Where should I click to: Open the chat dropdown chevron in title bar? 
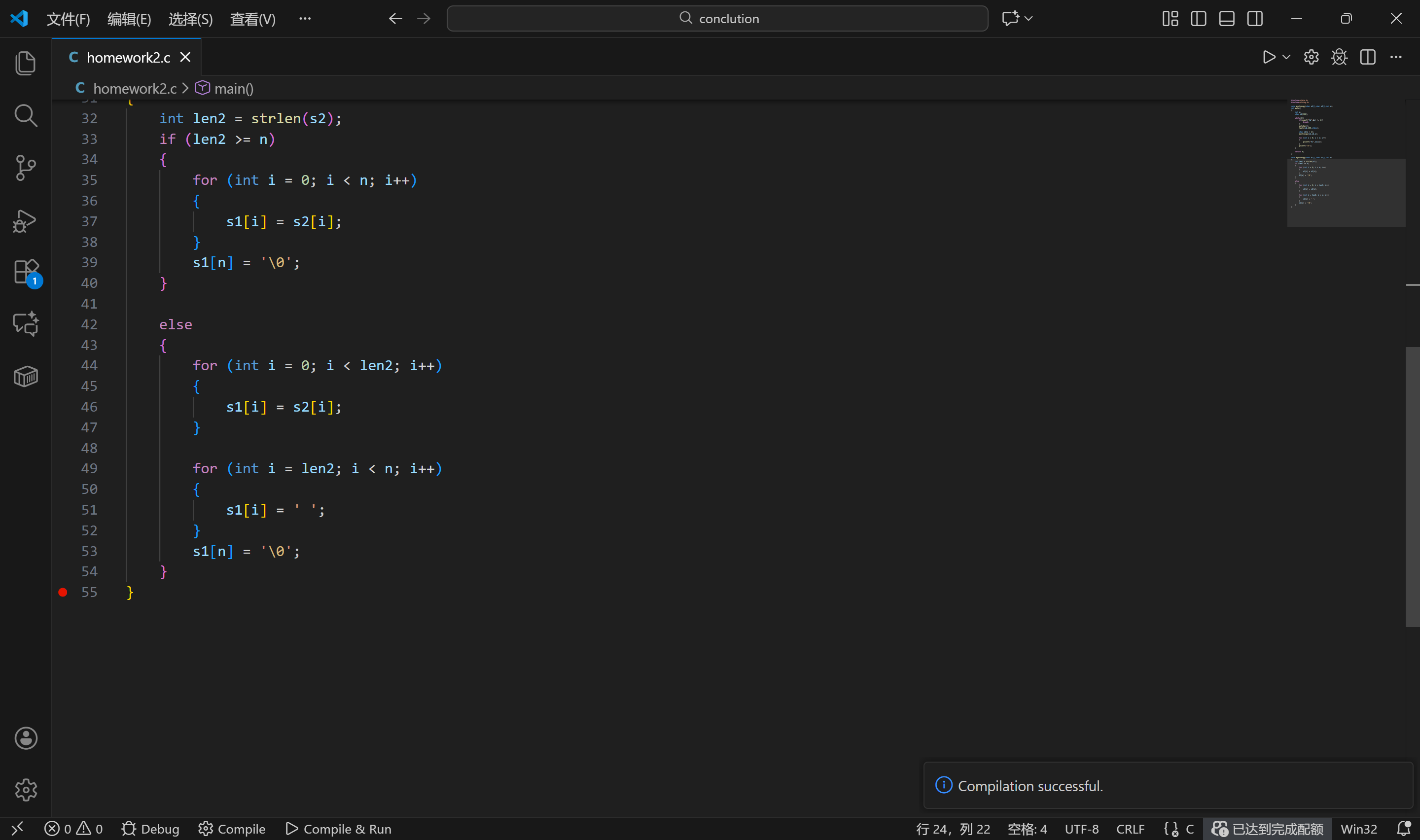coord(1029,19)
